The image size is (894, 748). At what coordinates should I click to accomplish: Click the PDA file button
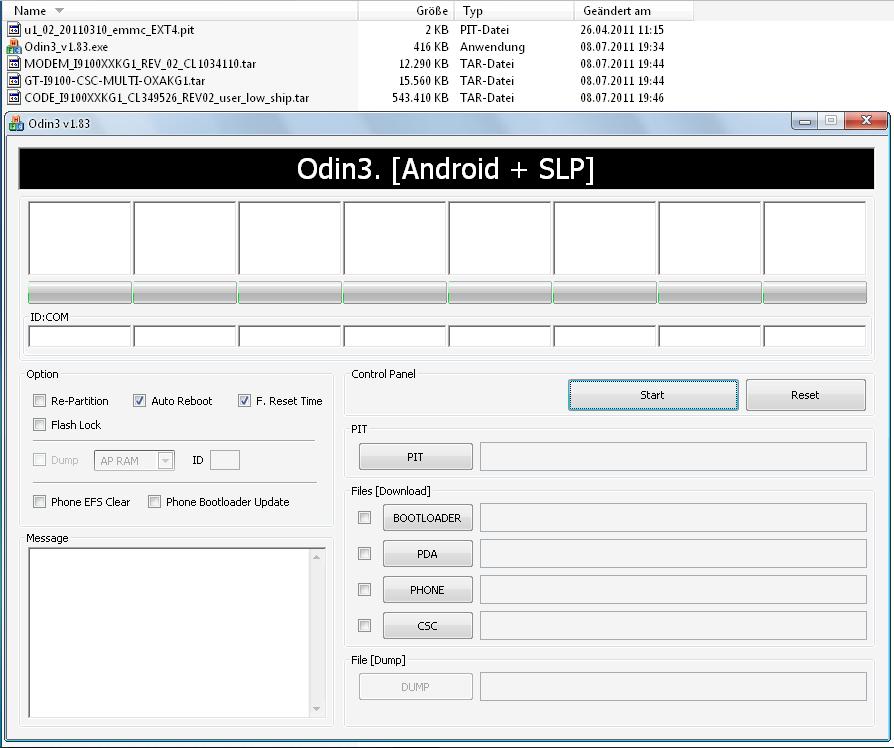click(428, 554)
